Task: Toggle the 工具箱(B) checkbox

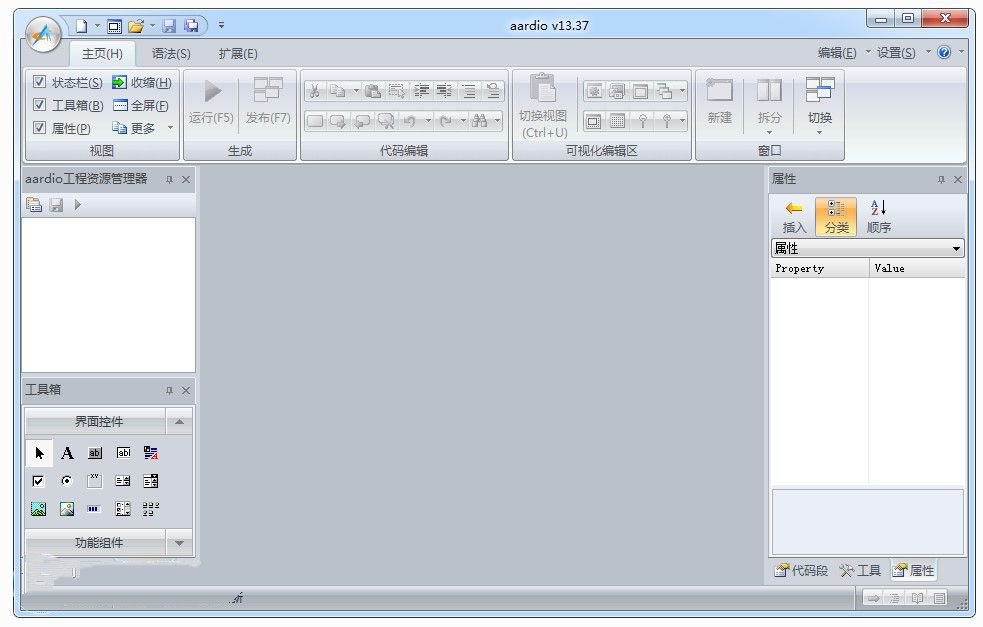Action: pyautogui.click(x=39, y=105)
